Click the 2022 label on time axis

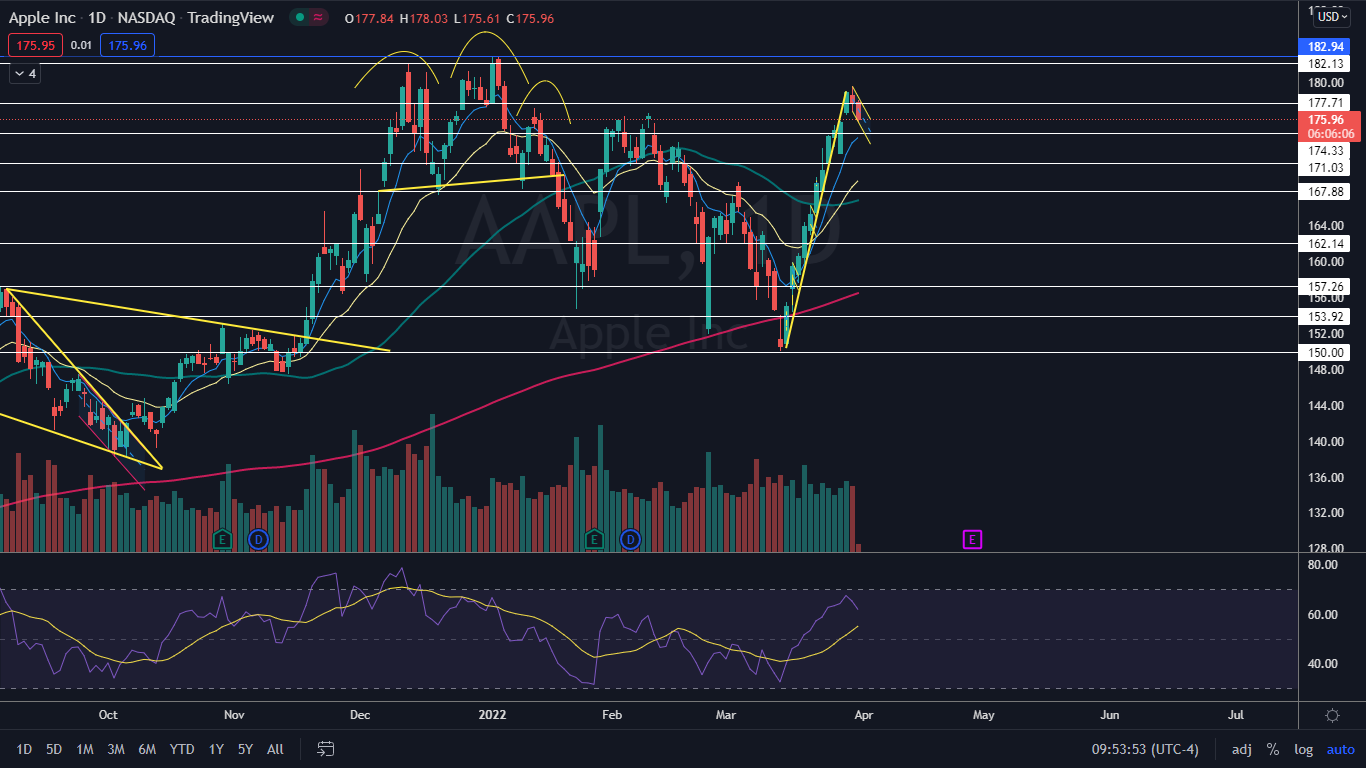pyautogui.click(x=491, y=715)
